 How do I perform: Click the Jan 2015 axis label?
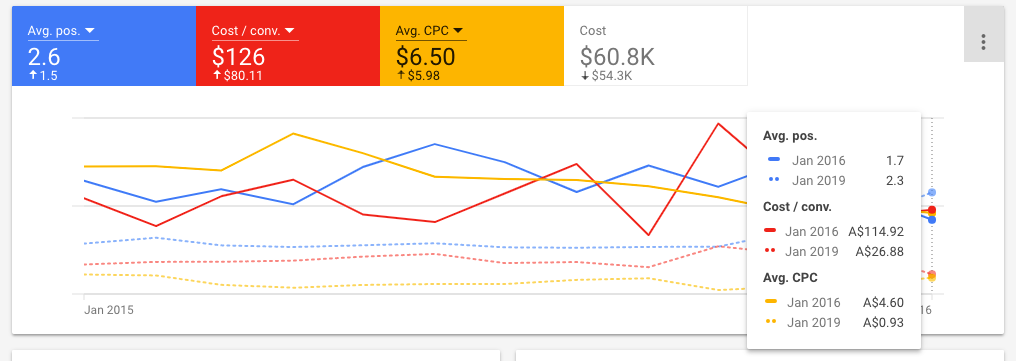click(x=109, y=310)
